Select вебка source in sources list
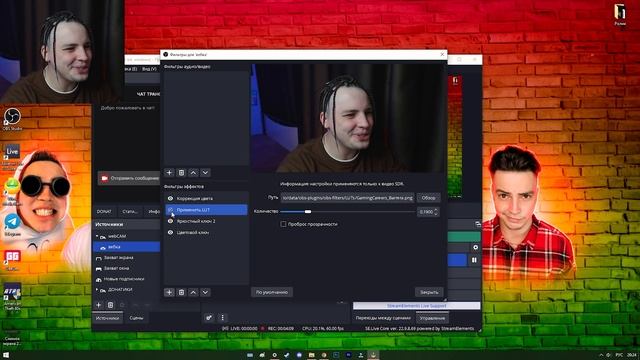This screenshot has width=640, height=360. click(x=127, y=247)
